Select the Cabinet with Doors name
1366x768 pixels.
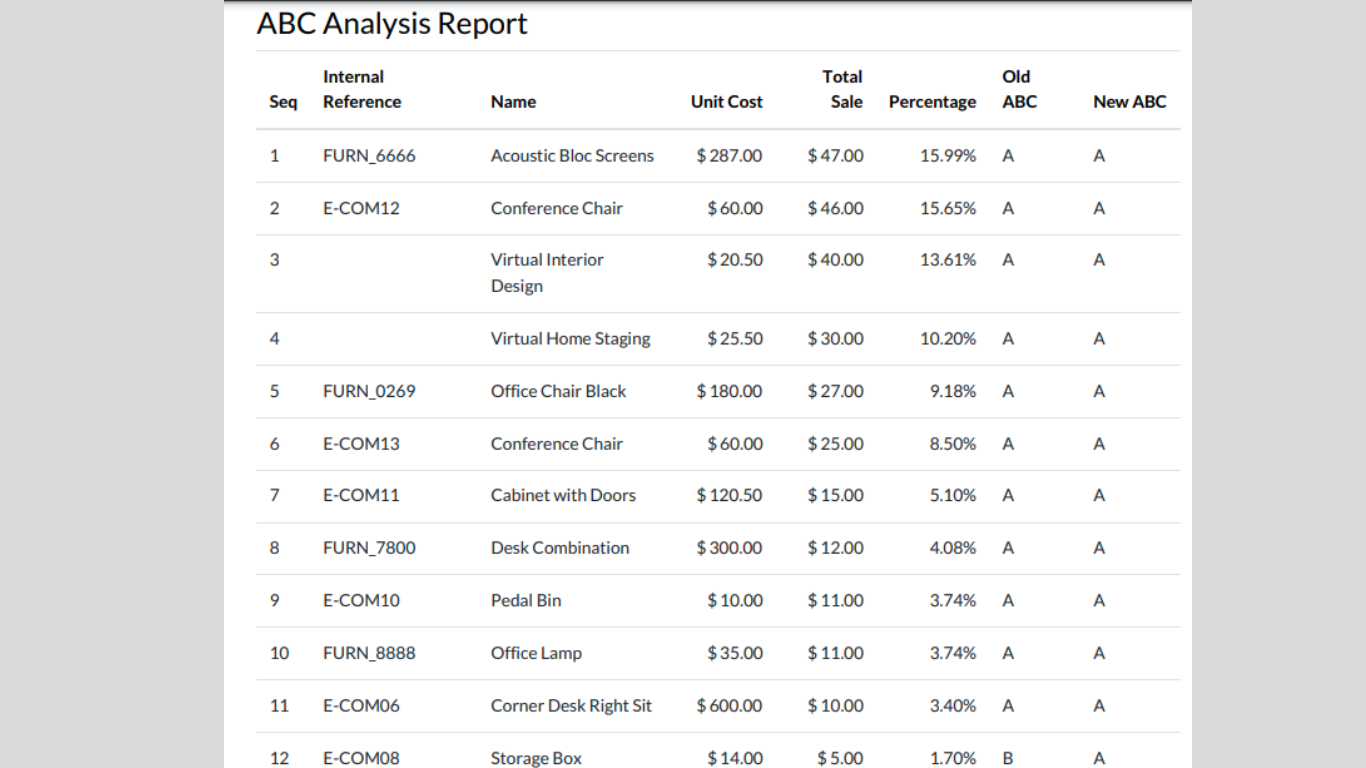click(x=563, y=496)
